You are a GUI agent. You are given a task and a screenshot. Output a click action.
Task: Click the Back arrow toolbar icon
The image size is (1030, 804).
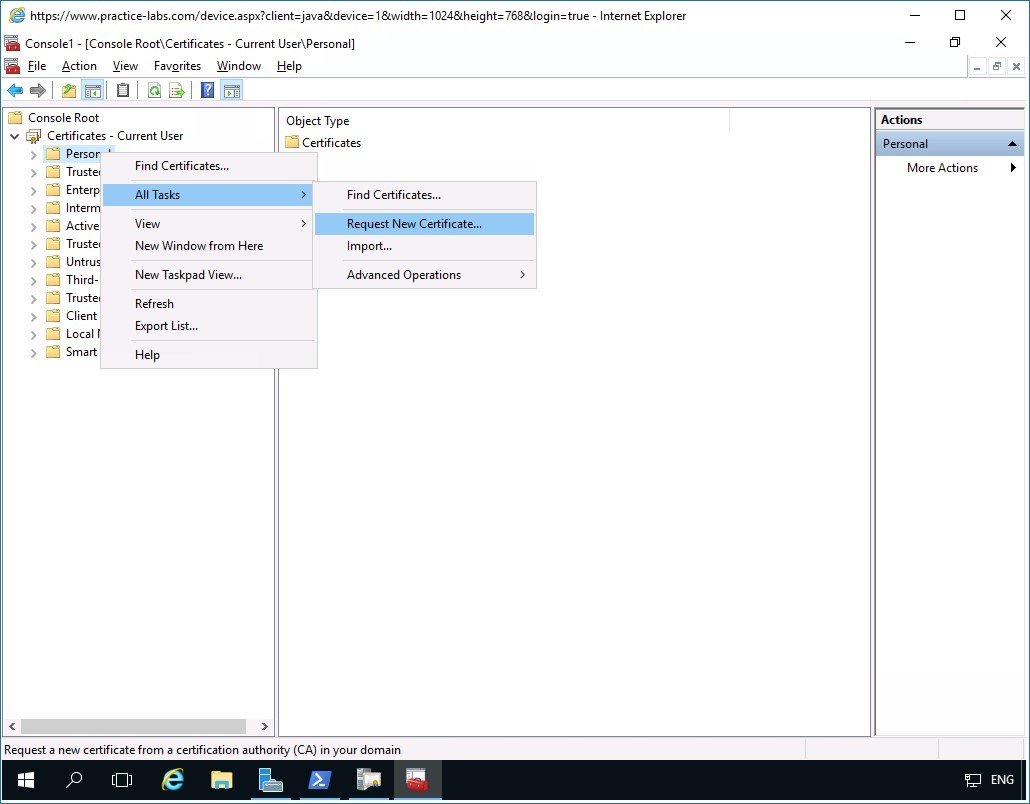click(14, 91)
